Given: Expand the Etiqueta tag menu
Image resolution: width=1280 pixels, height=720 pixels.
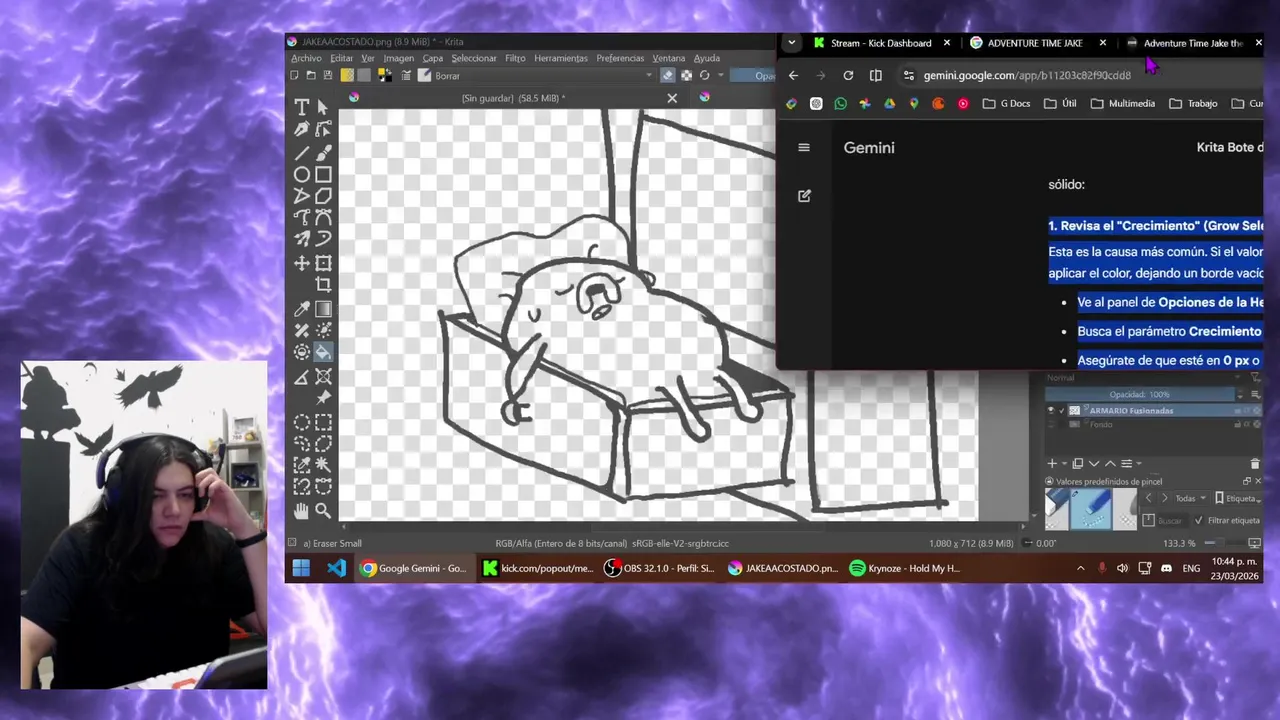Looking at the screenshot, I should coord(1238,498).
